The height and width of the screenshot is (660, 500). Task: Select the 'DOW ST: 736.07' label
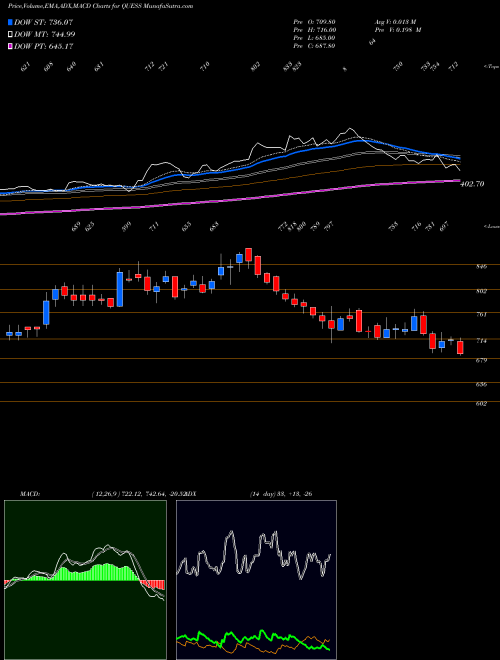coord(44,22)
